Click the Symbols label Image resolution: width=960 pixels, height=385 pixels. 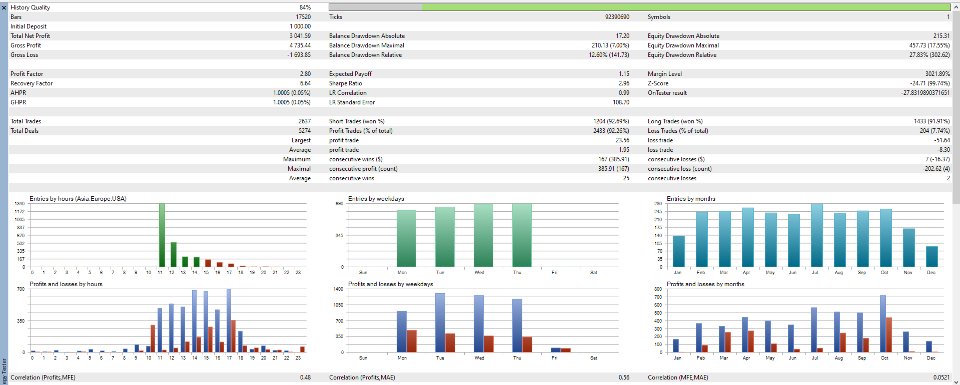click(659, 17)
